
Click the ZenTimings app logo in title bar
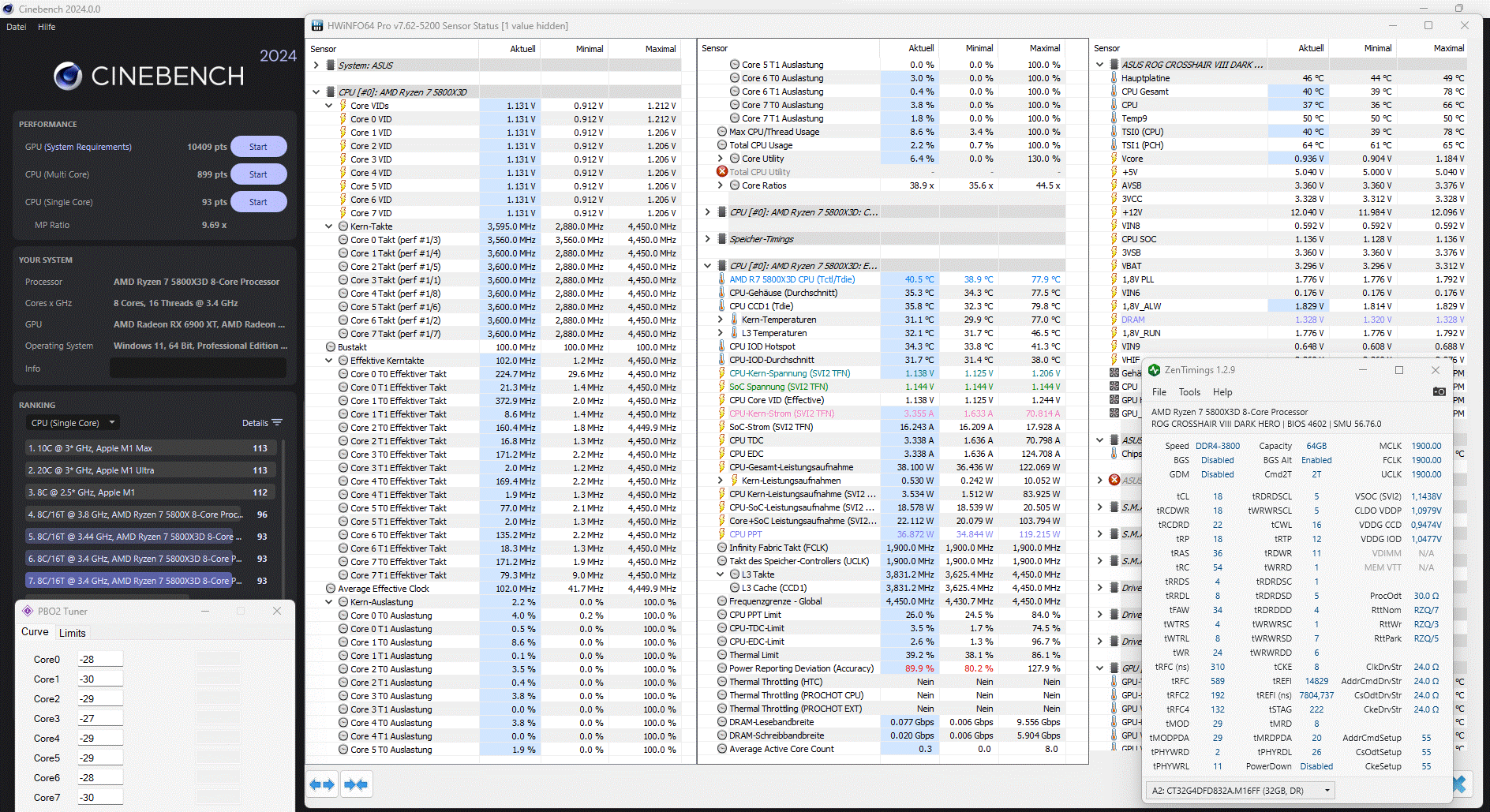coord(1155,370)
